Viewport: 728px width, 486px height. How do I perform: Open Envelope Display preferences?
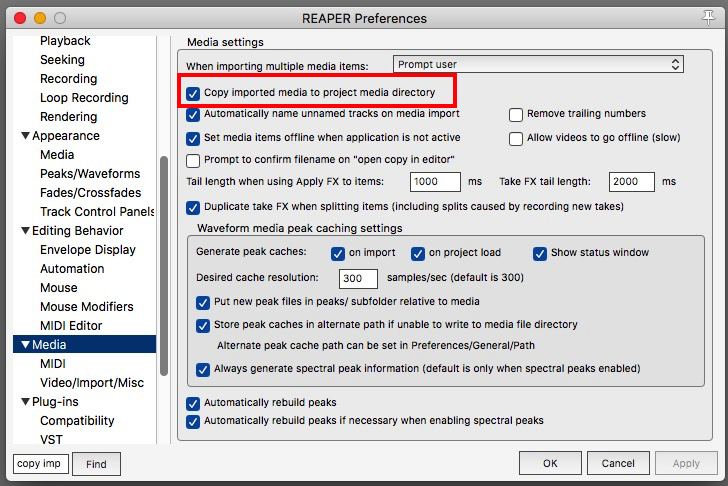88,250
